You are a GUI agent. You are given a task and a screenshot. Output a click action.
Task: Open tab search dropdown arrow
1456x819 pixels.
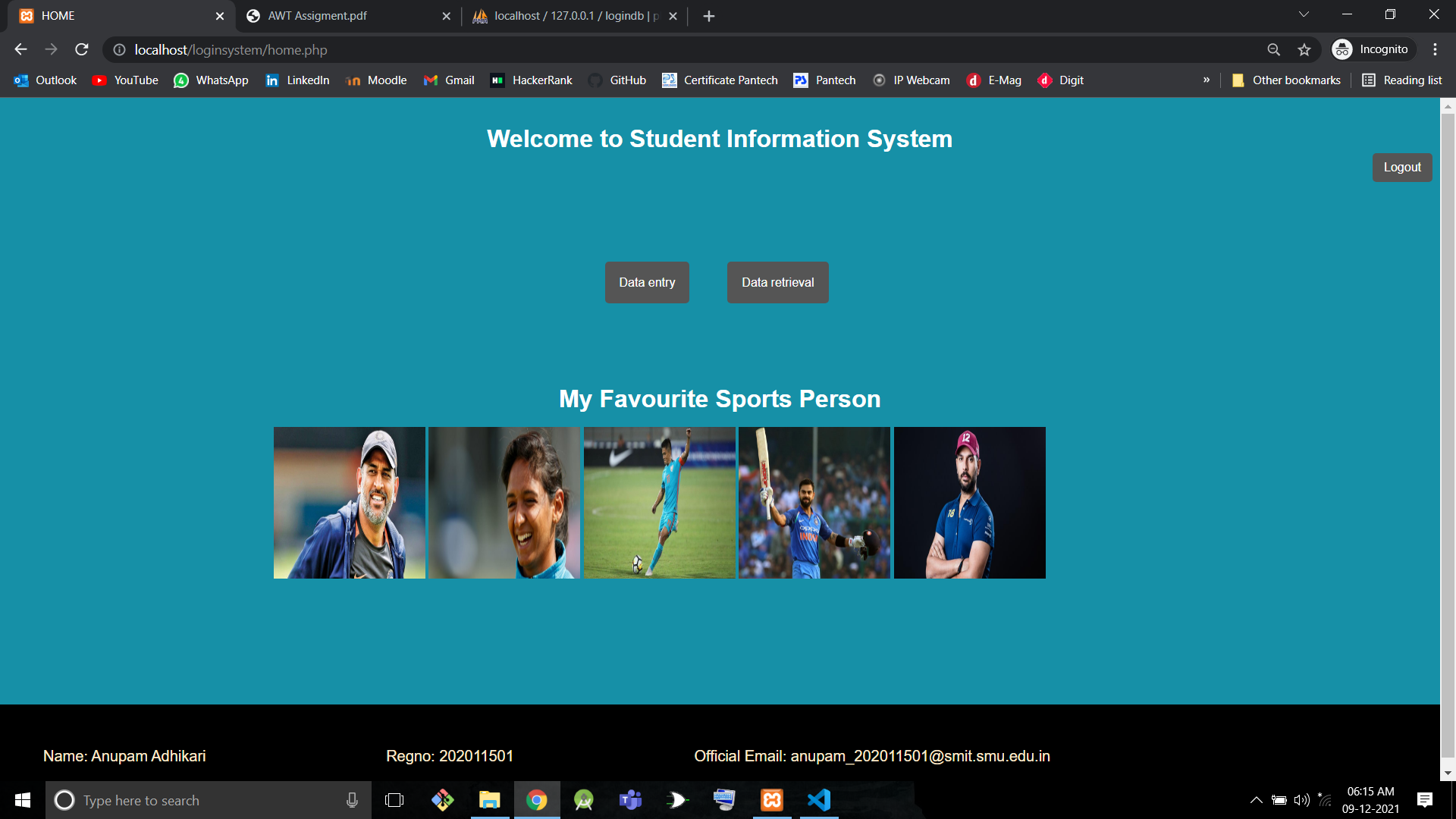(1304, 14)
